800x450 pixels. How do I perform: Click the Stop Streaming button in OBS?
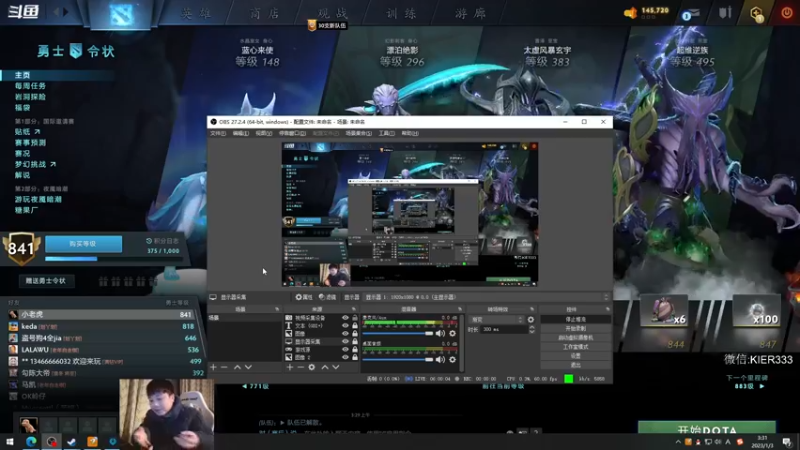pos(576,319)
